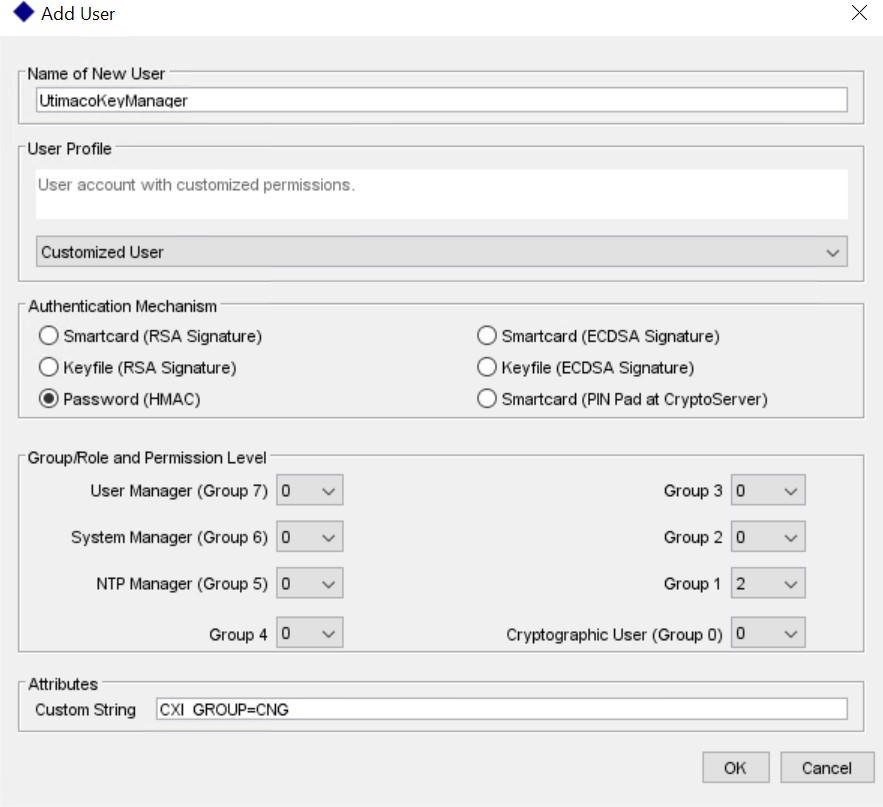
Task: Open Group 4 permission level dropdown
Action: click(309, 633)
